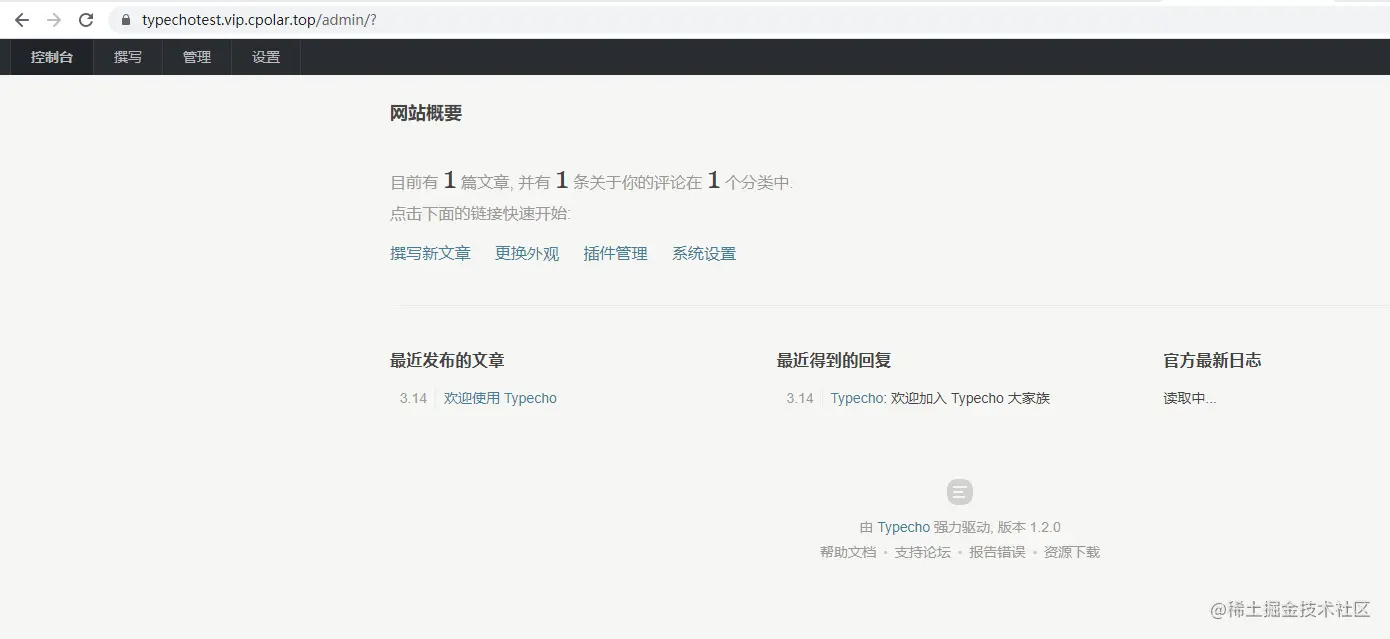Screen dimensions: 1390x639
Task: Open the 支持论坛 footer link
Action: click(x=923, y=552)
